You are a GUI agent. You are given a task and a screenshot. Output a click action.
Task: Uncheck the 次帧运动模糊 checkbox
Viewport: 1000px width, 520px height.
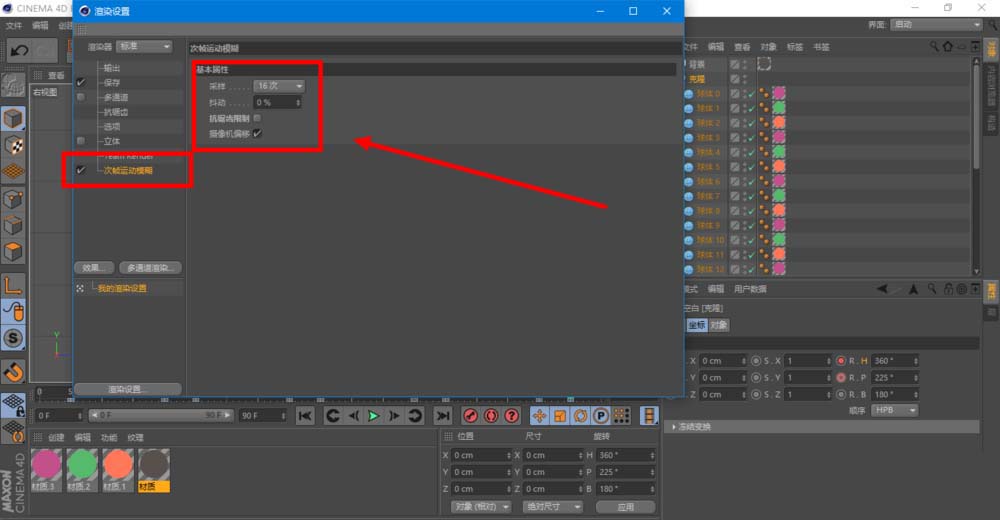point(81,170)
